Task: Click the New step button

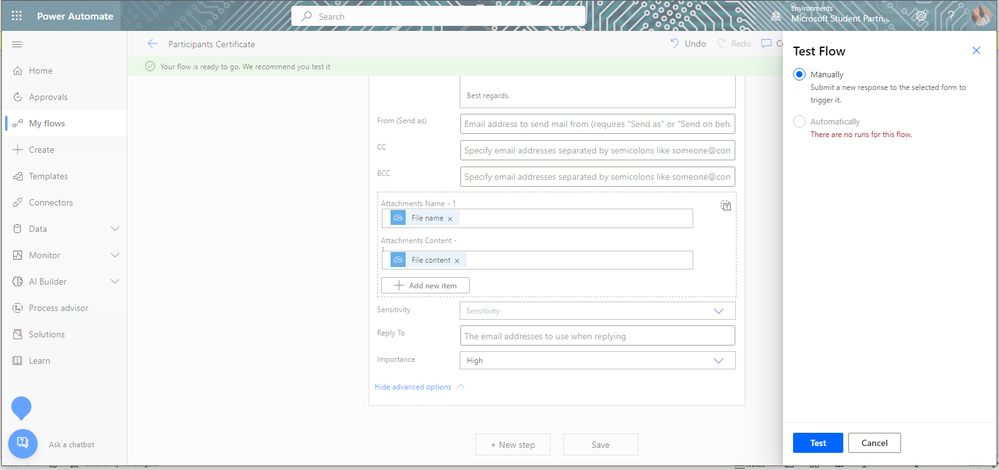Action: tap(513, 445)
